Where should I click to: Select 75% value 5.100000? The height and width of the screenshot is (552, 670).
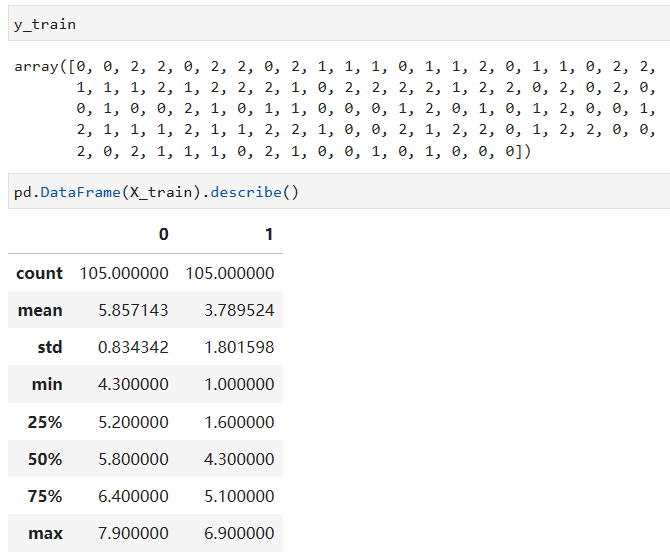pyautogui.click(x=239, y=496)
